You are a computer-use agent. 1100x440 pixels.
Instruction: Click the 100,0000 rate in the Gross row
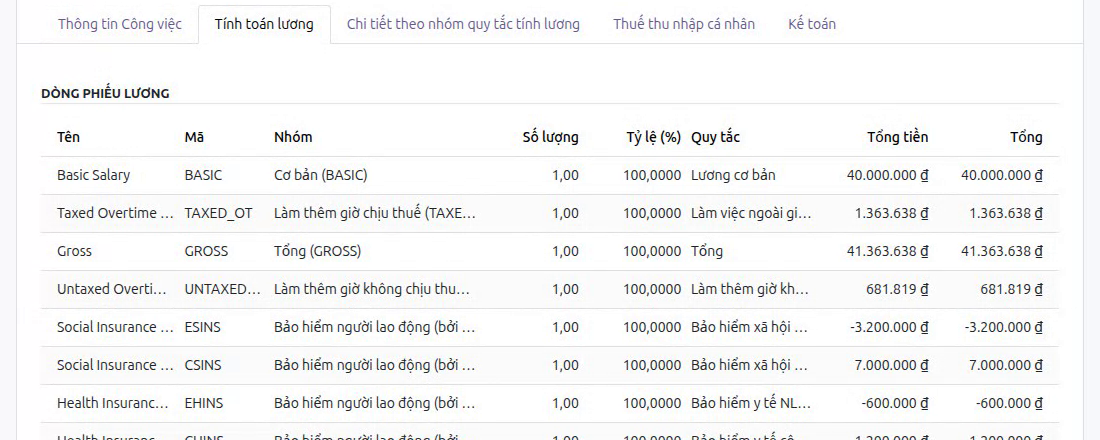click(x=652, y=251)
